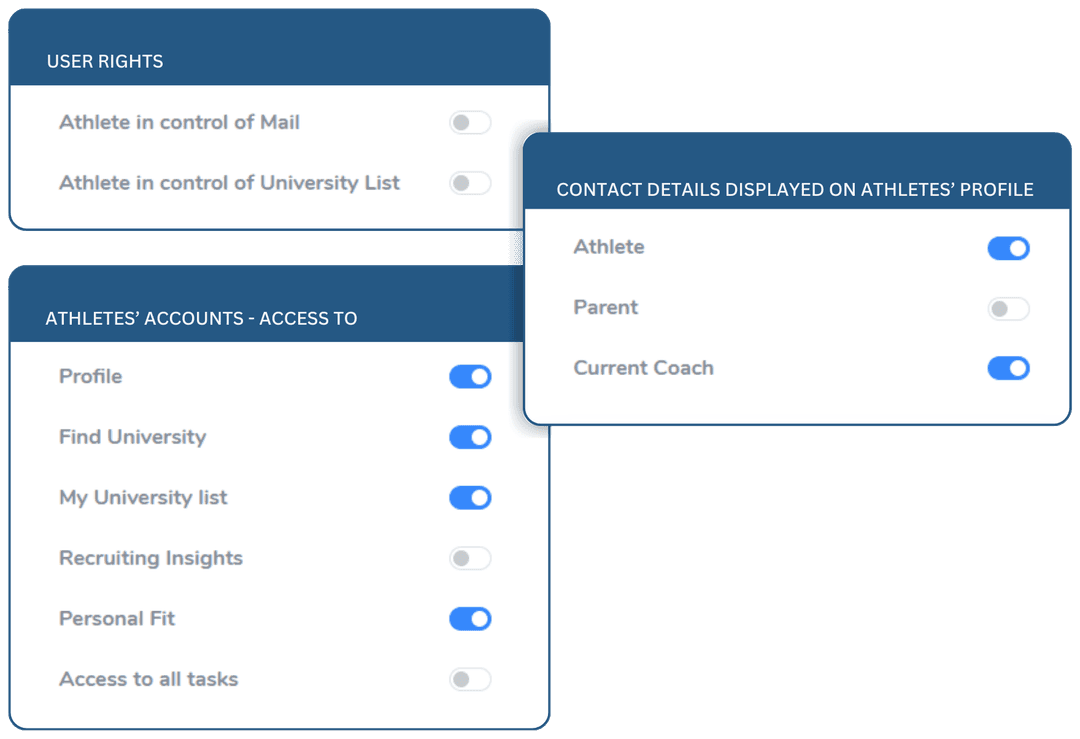Enable Recruiting Insights access
Viewport: 1080px width, 739px height.
tap(470, 558)
